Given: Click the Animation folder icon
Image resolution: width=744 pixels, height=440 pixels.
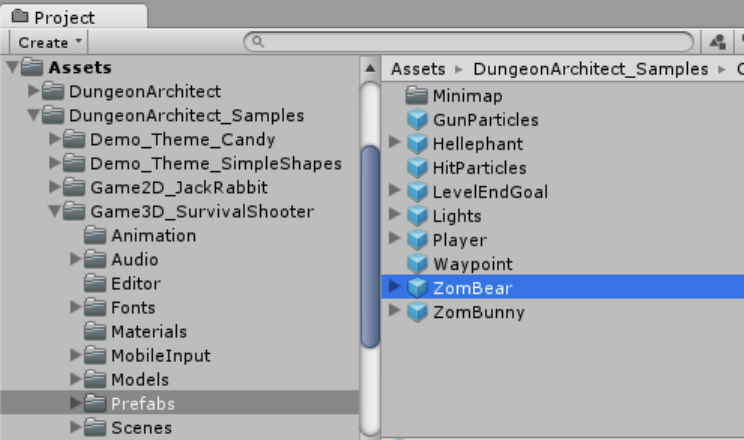Looking at the screenshot, I should pyautogui.click(x=95, y=235).
